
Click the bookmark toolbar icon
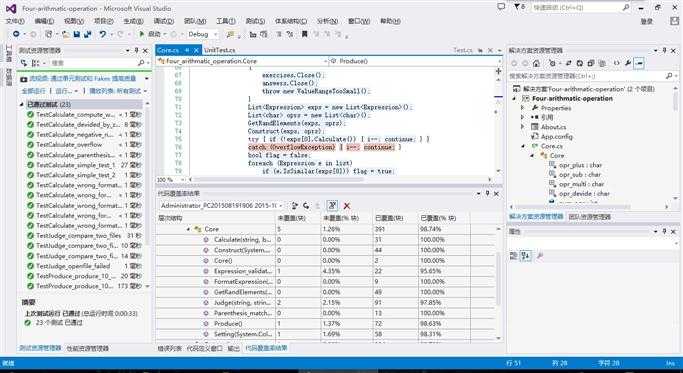tap(304, 34)
